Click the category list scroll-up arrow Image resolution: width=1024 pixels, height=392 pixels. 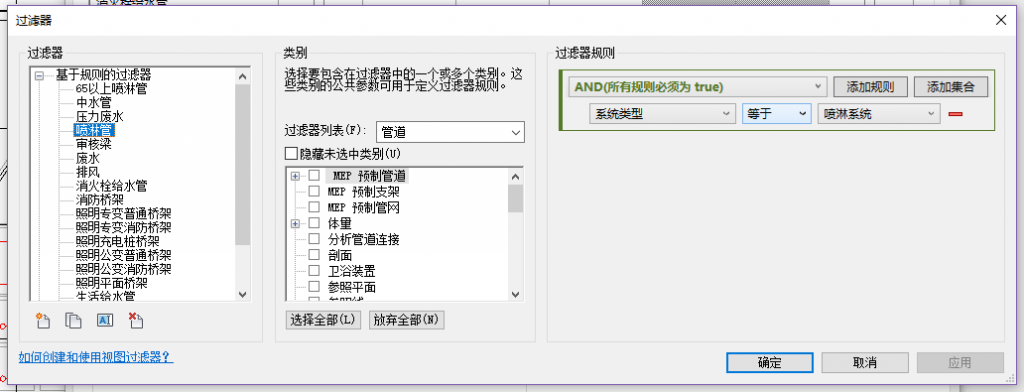point(515,176)
